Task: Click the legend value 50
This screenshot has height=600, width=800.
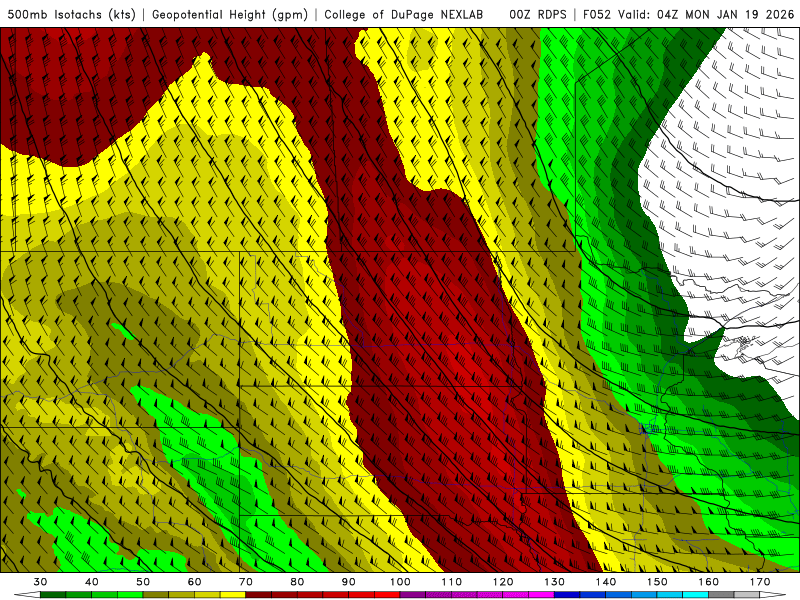Action: tap(143, 582)
